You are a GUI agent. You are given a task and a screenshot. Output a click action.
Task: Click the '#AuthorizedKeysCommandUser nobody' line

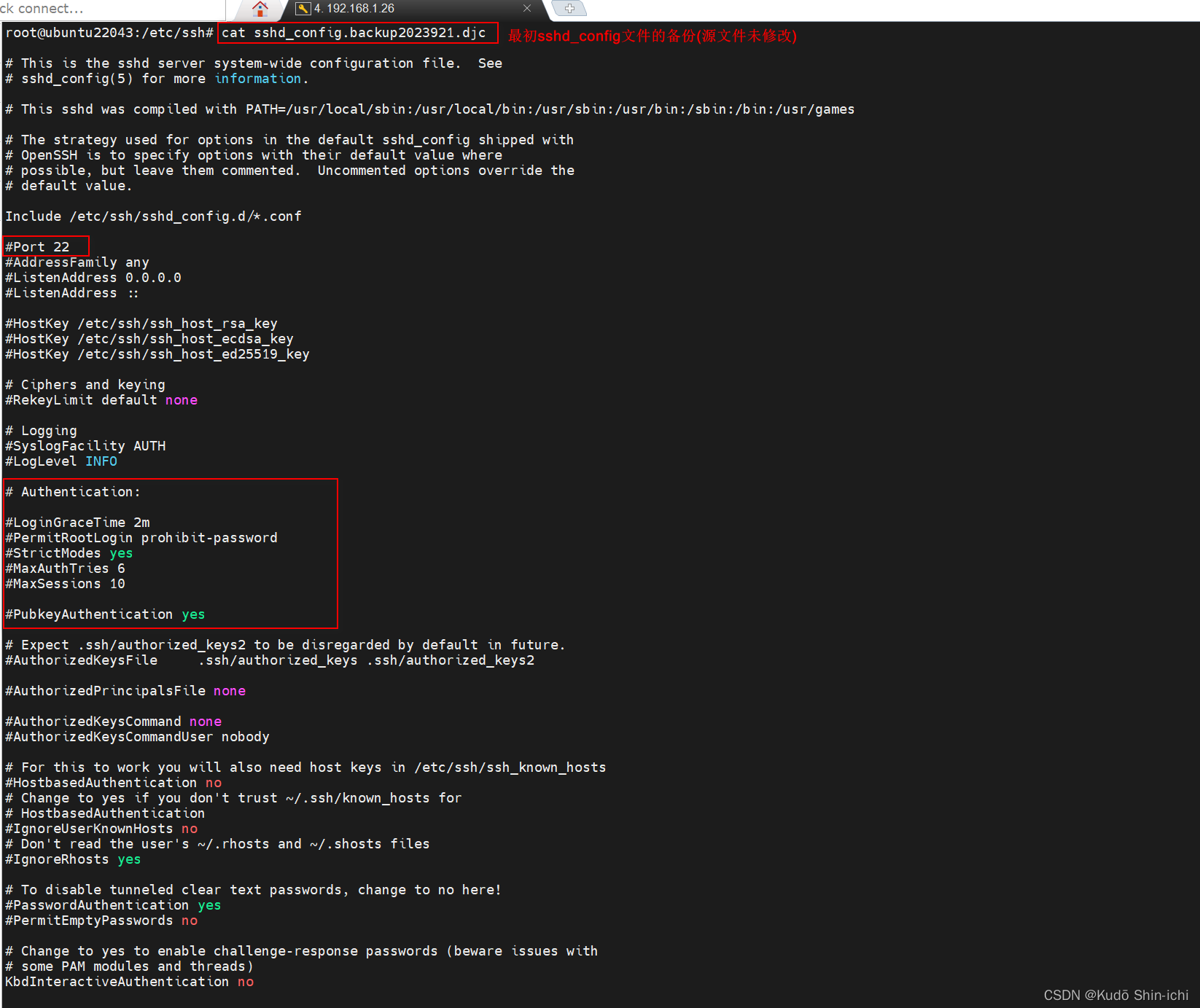pyautogui.click(x=137, y=737)
